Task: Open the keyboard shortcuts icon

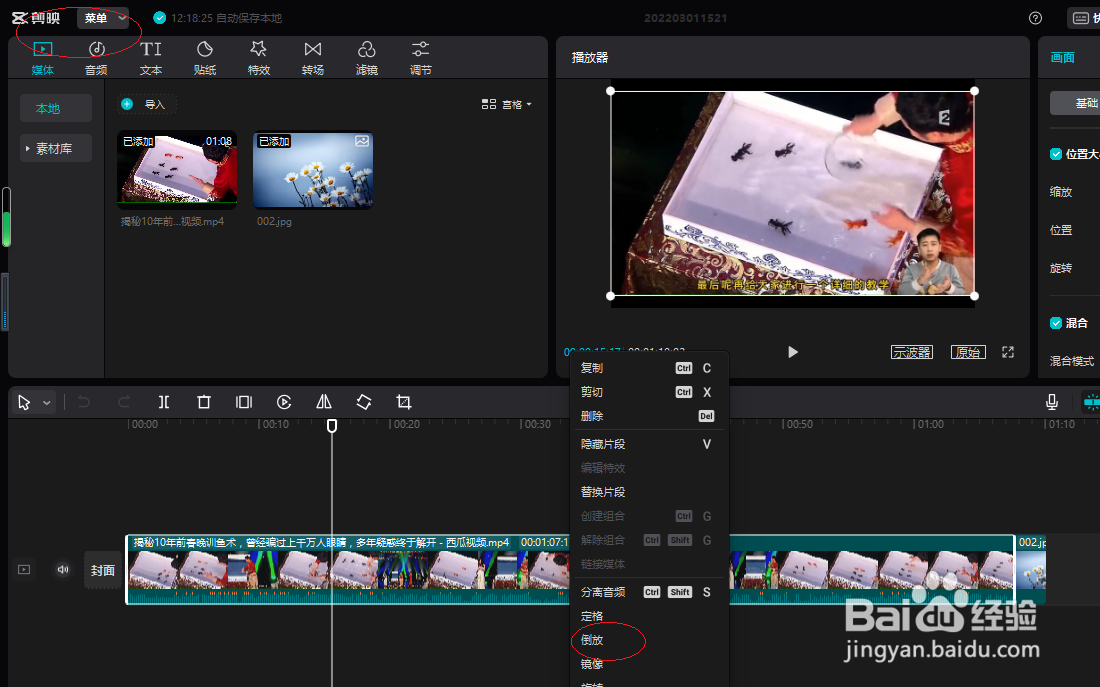Action: point(1081,18)
